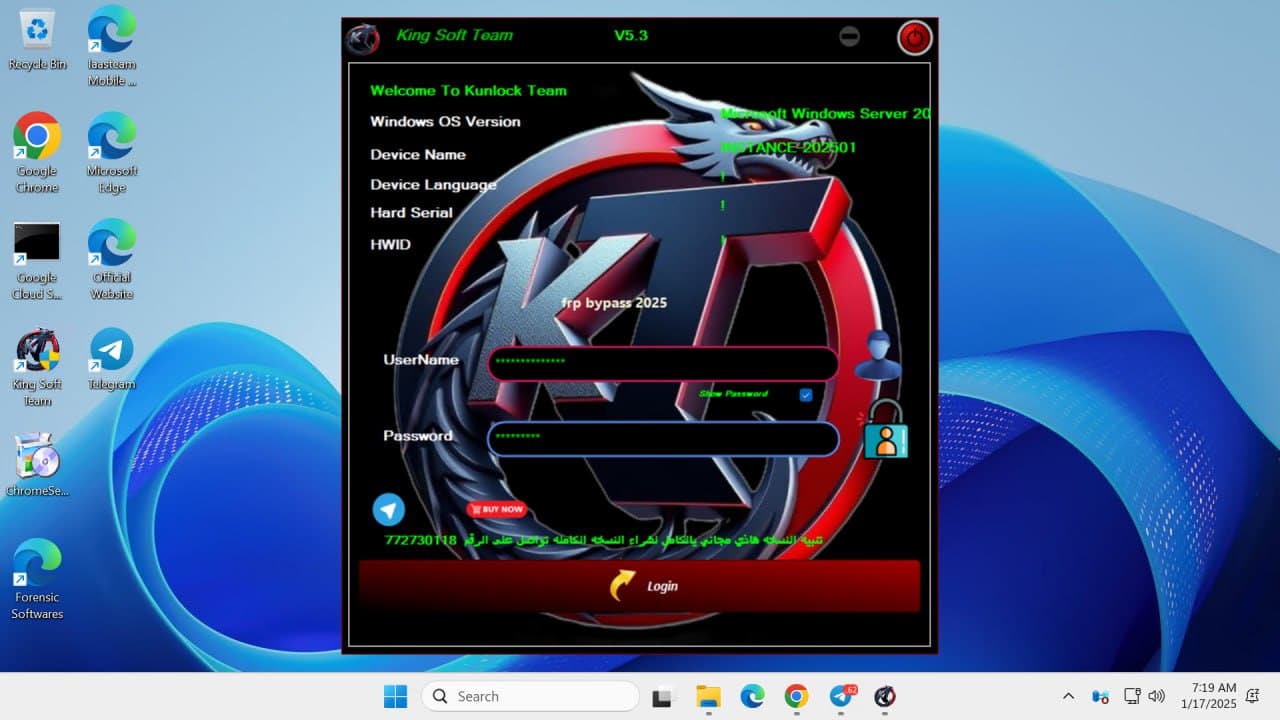This screenshot has width=1280, height=720.
Task: Click the taskbar Search box
Action: click(x=530, y=696)
